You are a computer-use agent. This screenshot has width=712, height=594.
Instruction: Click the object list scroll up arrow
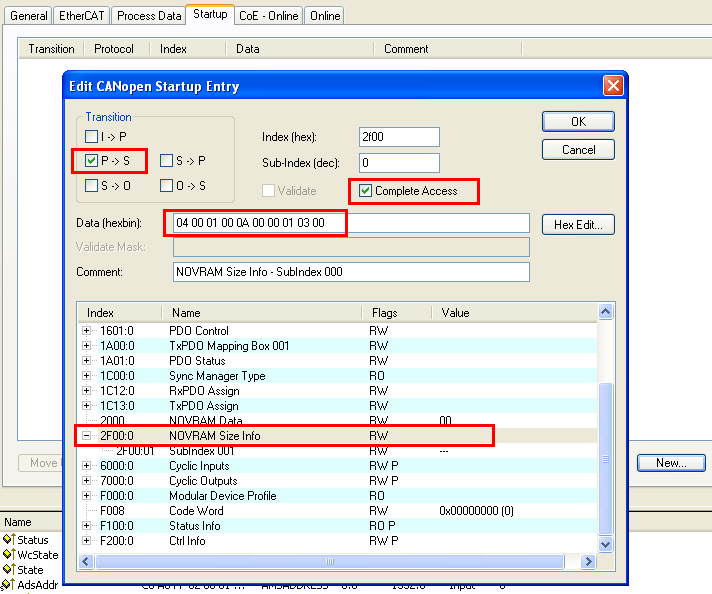click(605, 312)
